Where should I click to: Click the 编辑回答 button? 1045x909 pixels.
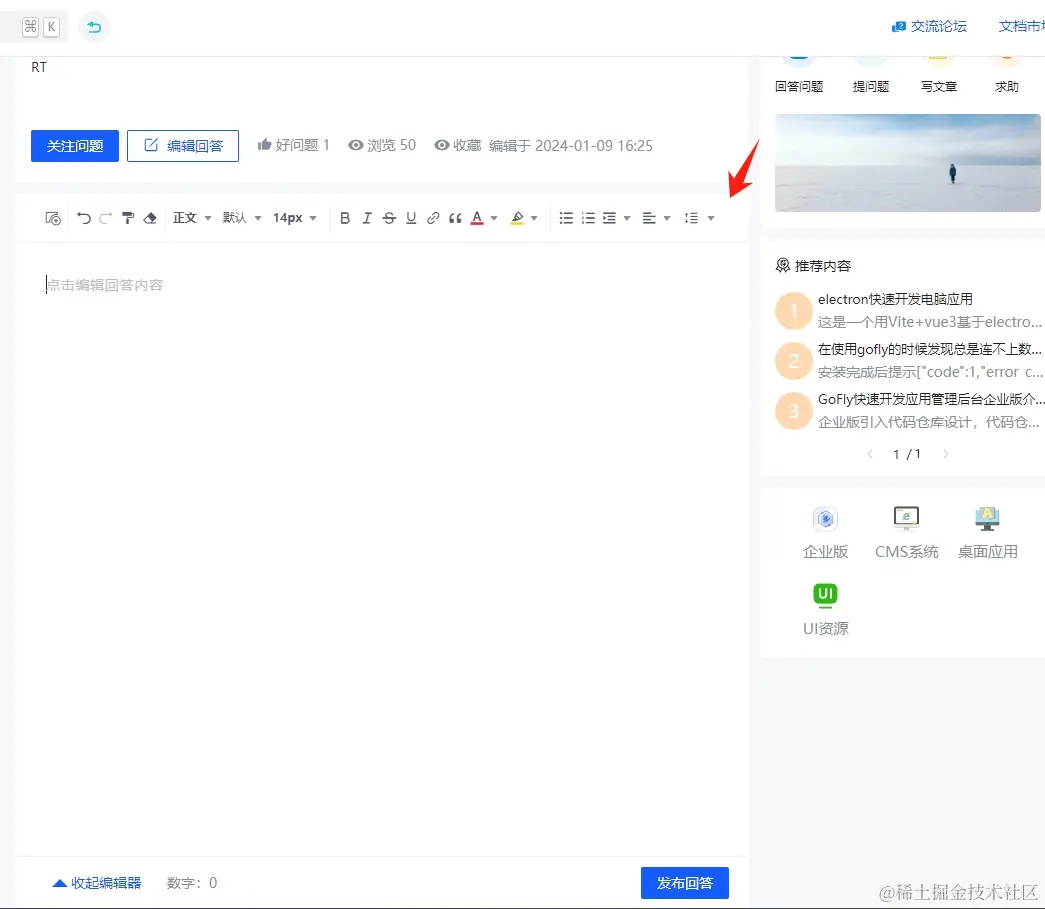point(183,146)
